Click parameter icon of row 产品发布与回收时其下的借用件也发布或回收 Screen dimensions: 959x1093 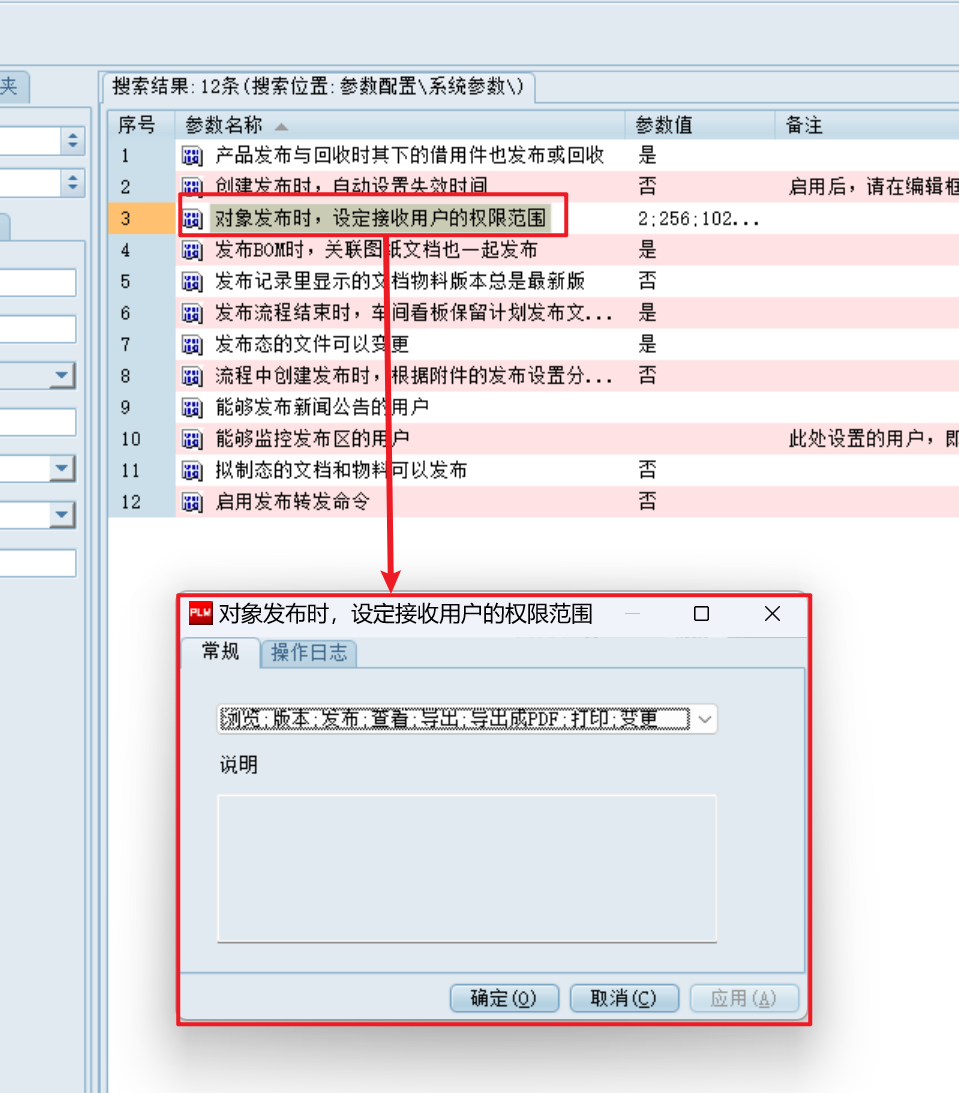coord(192,155)
